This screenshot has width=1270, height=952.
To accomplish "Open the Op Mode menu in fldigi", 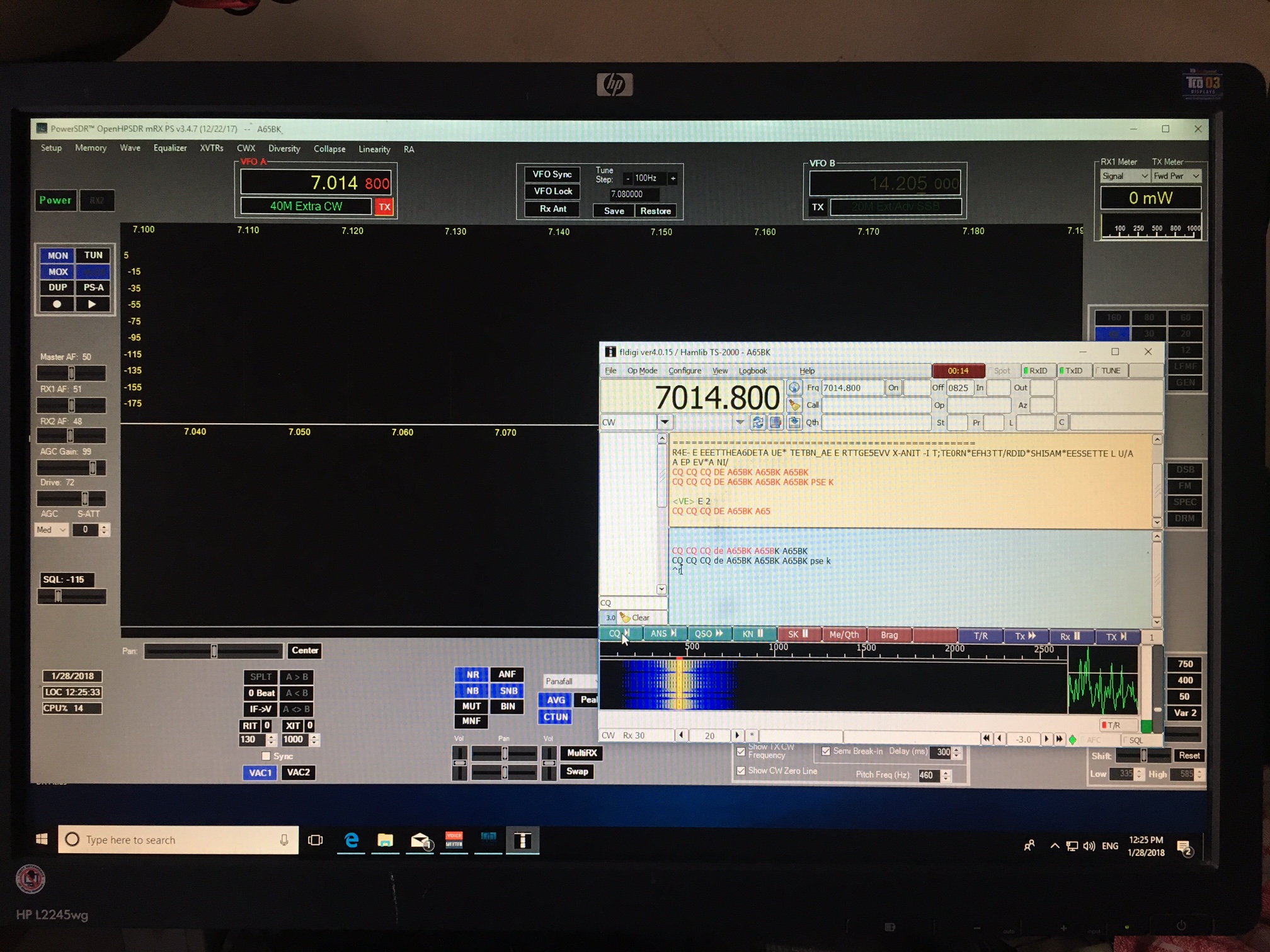I will (x=642, y=371).
